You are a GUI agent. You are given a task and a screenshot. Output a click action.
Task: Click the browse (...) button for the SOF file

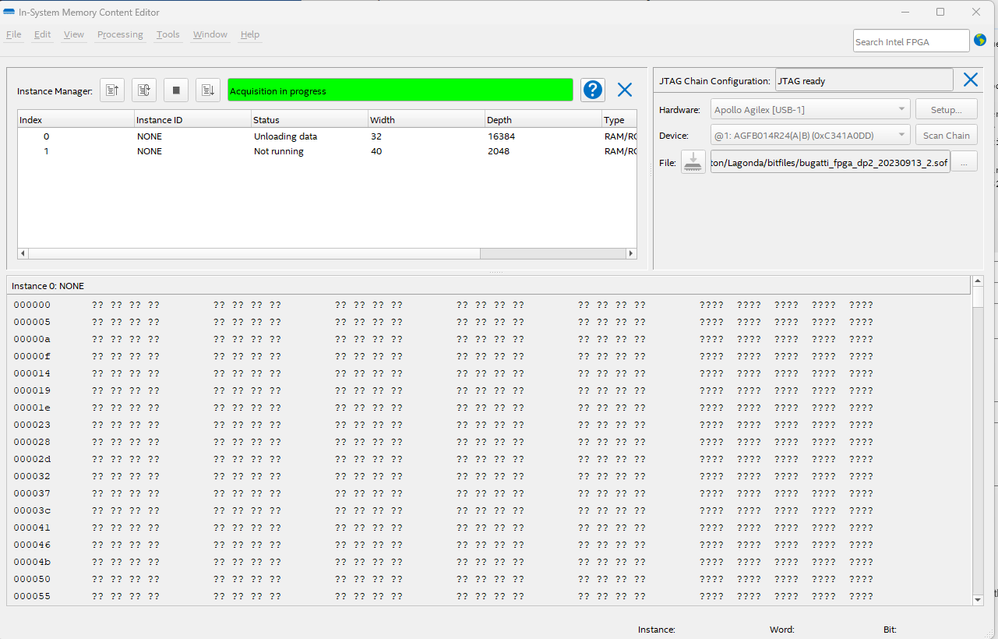(x=964, y=162)
